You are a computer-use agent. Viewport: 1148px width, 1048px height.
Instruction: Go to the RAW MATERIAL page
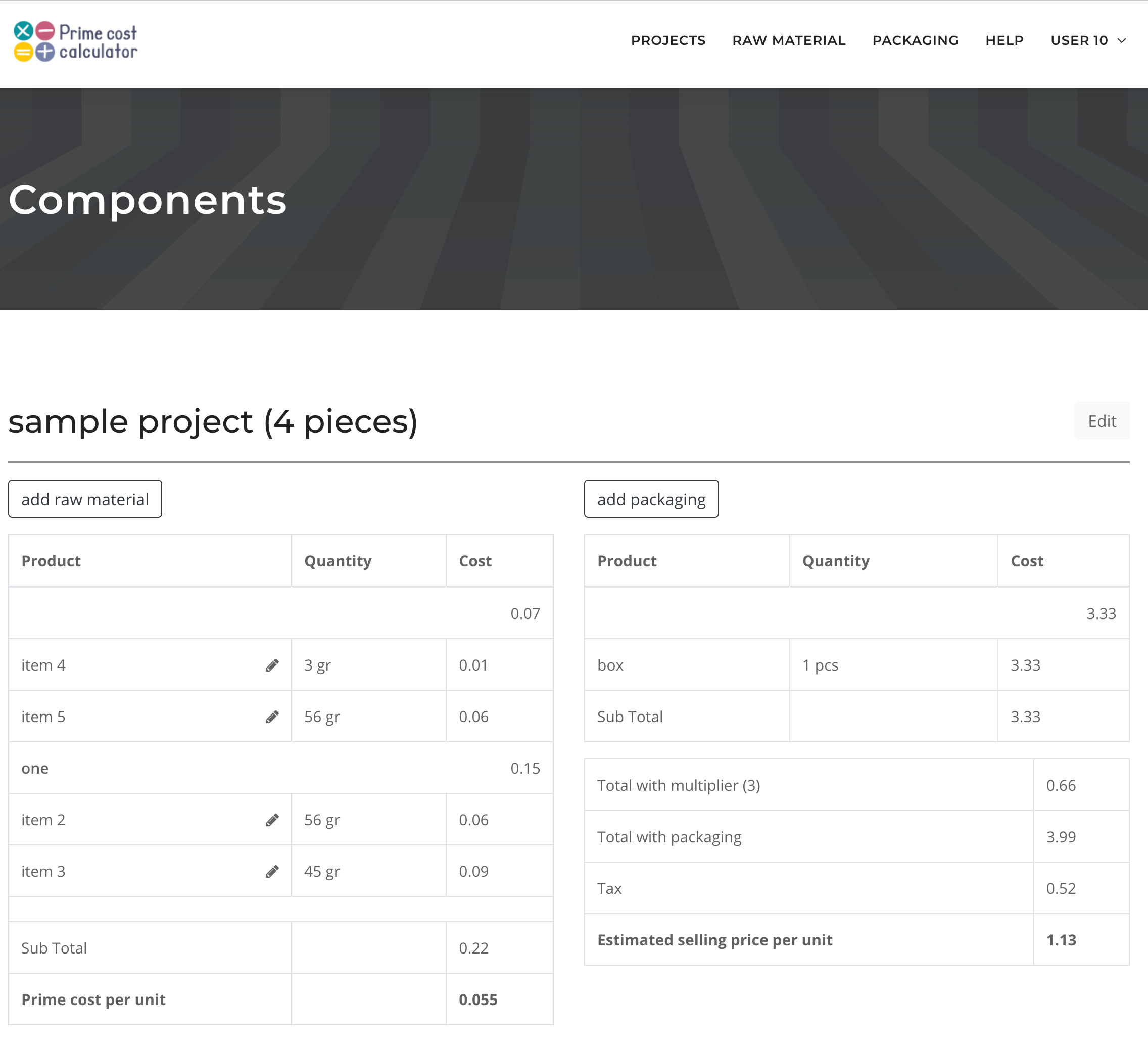click(789, 40)
